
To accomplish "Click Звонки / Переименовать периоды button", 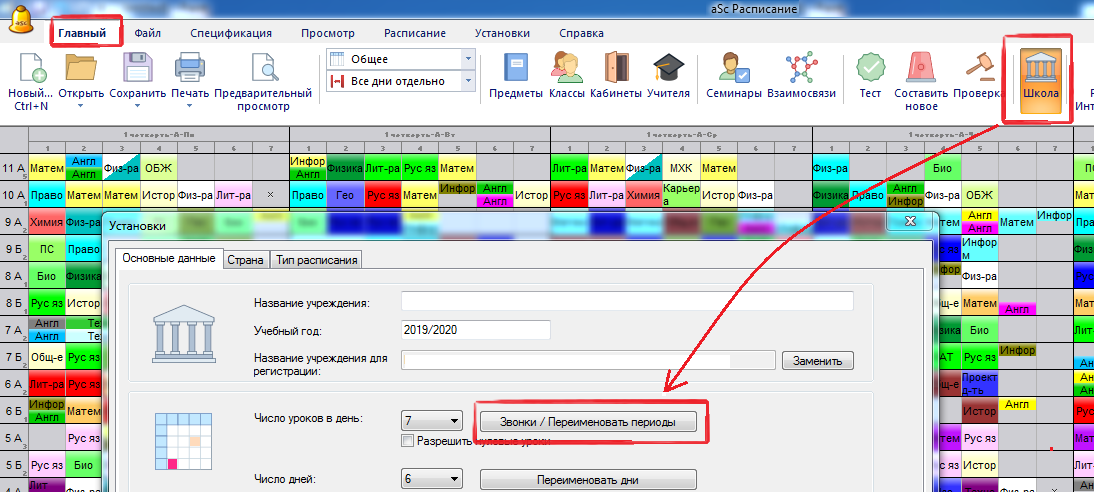I will (x=587, y=422).
